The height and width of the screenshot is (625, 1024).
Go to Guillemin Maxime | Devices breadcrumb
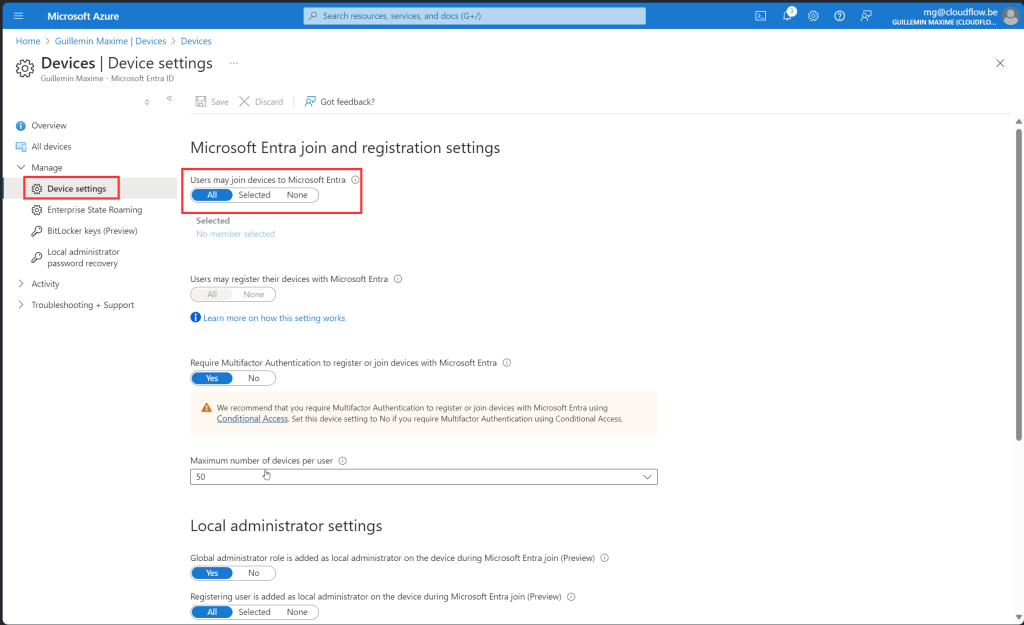(x=110, y=40)
